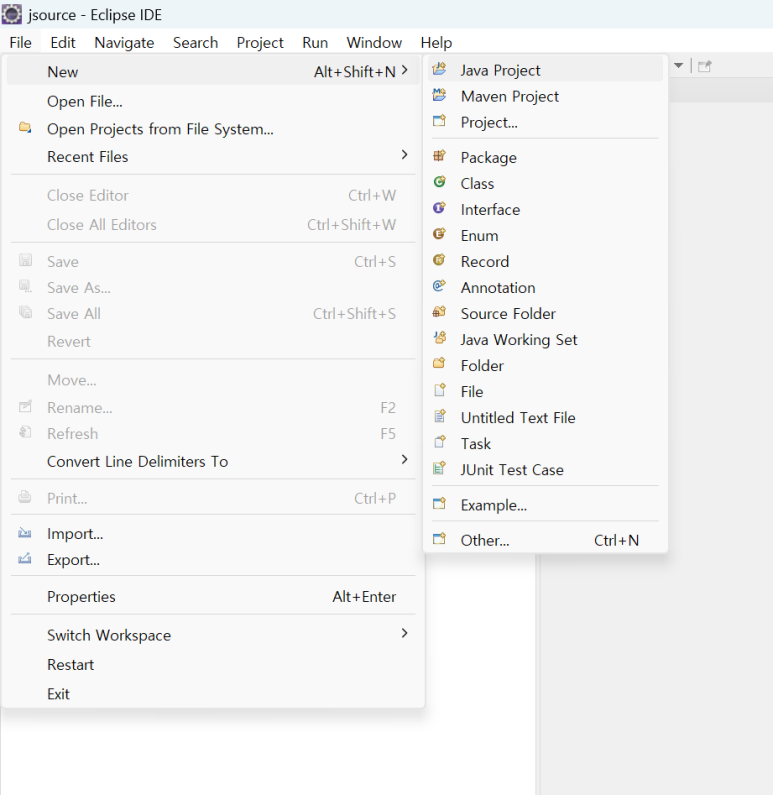773x795 pixels.
Task: Click the Ctrl+N shortcut text beside Other...
Action: 616,540
